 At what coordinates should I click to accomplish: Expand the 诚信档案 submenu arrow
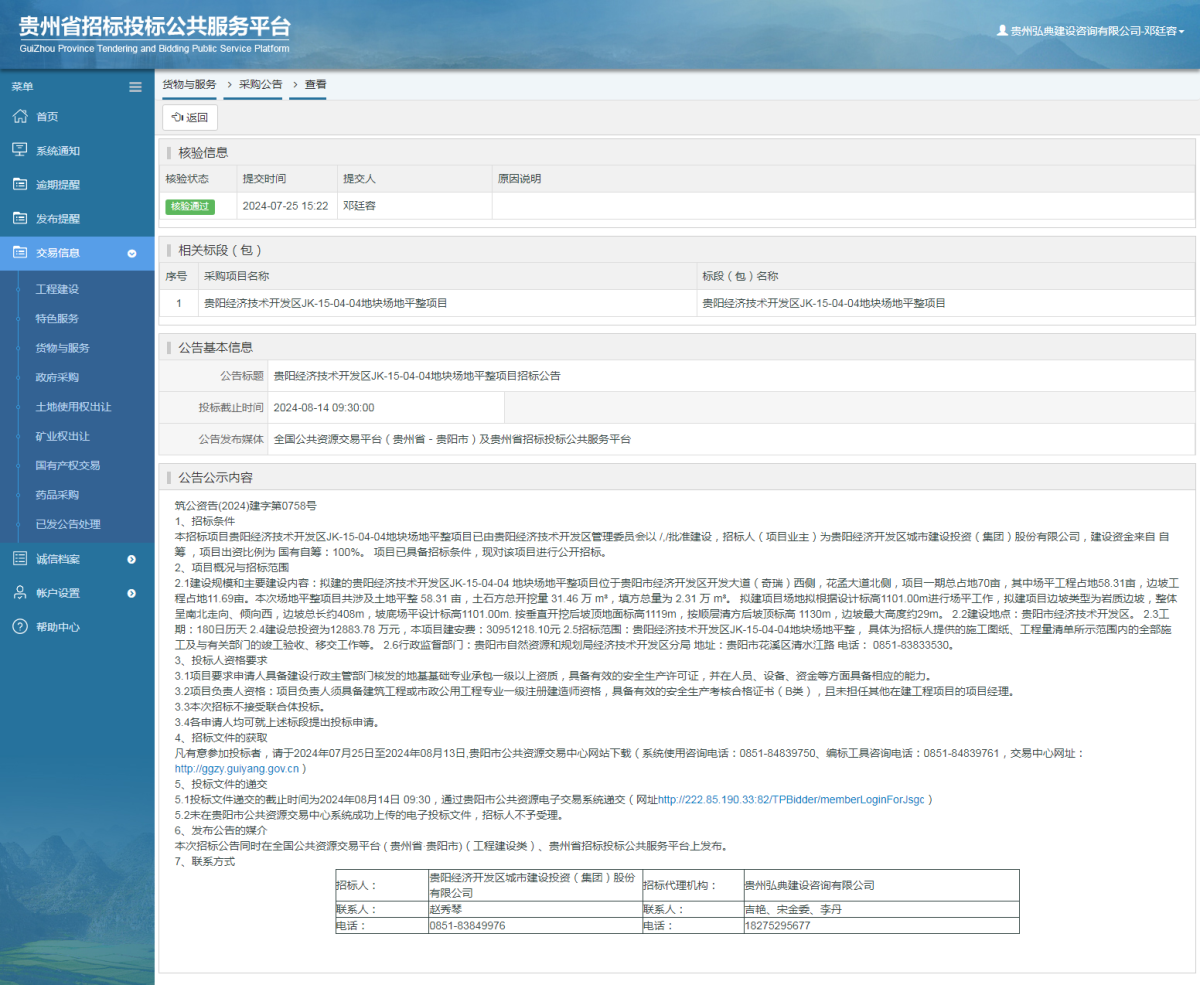[132, 559]
